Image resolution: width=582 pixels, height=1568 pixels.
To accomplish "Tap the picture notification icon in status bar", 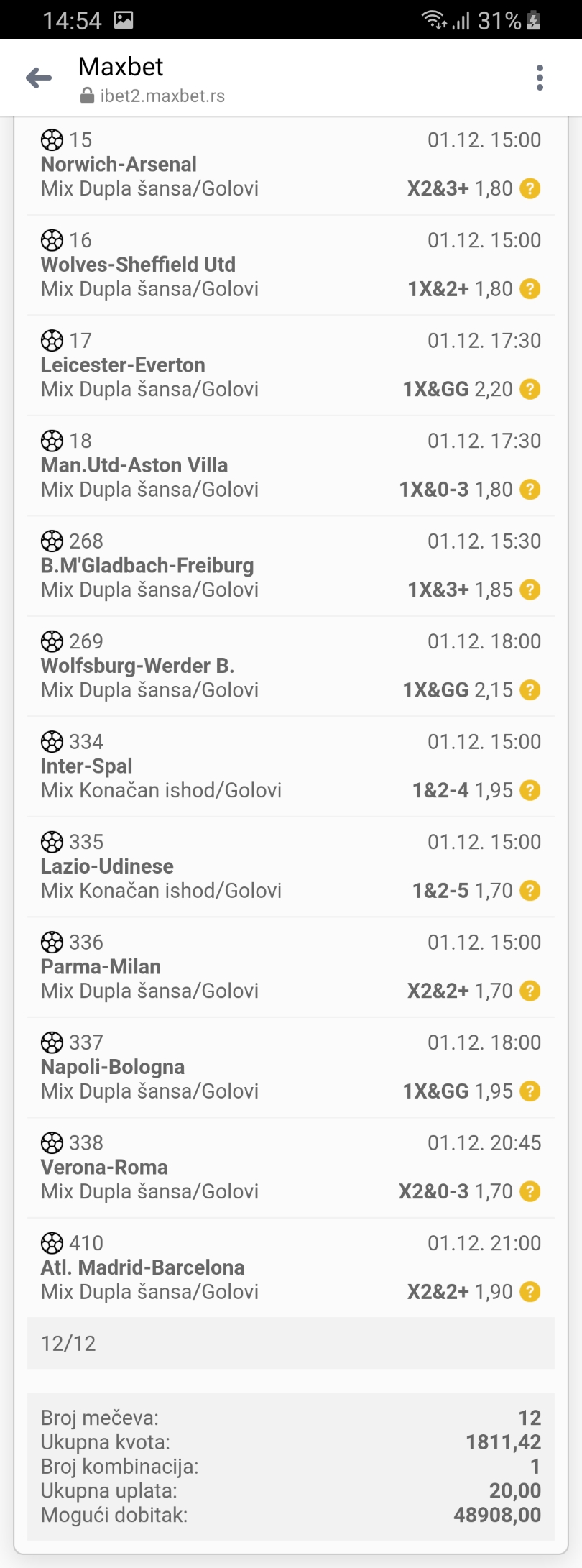I will coord(124,20).
